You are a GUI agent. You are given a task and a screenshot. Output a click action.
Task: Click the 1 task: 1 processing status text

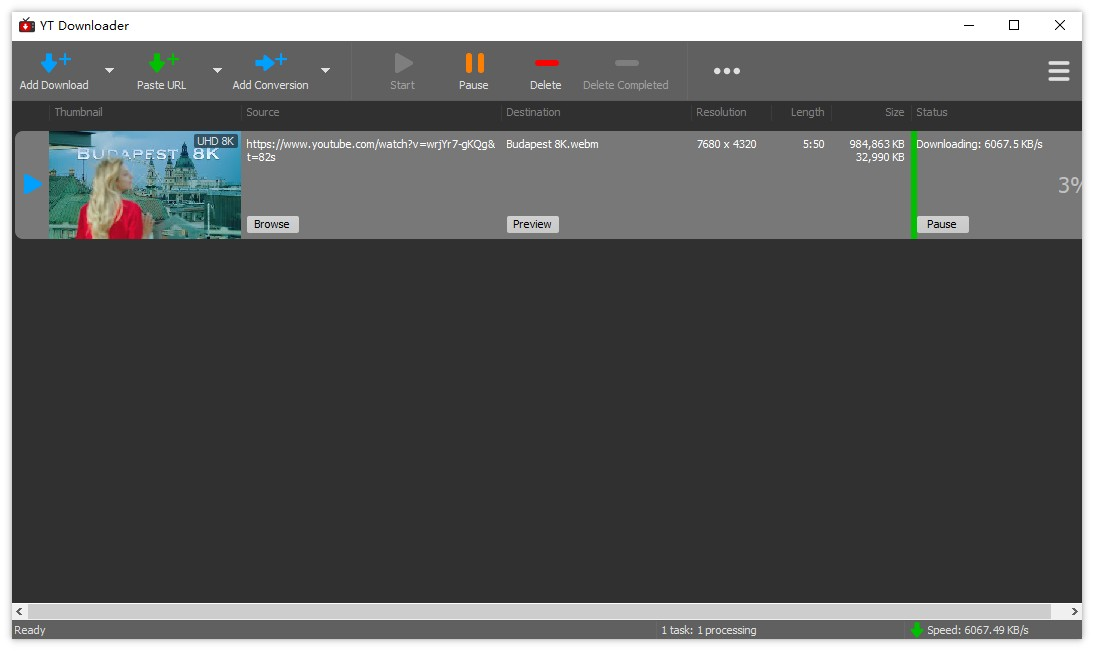point(708,630)
